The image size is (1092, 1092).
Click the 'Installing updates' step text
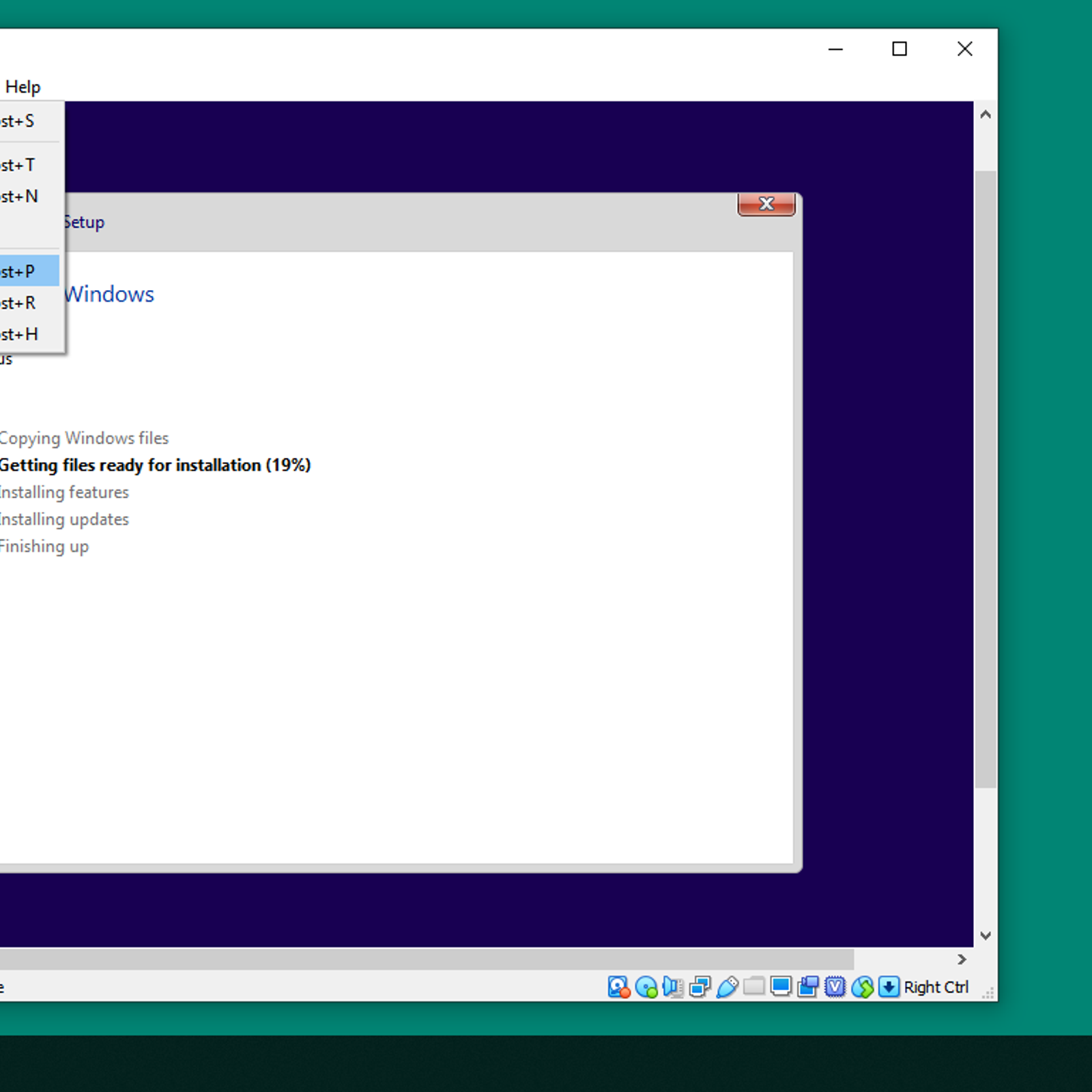[64, 519]
